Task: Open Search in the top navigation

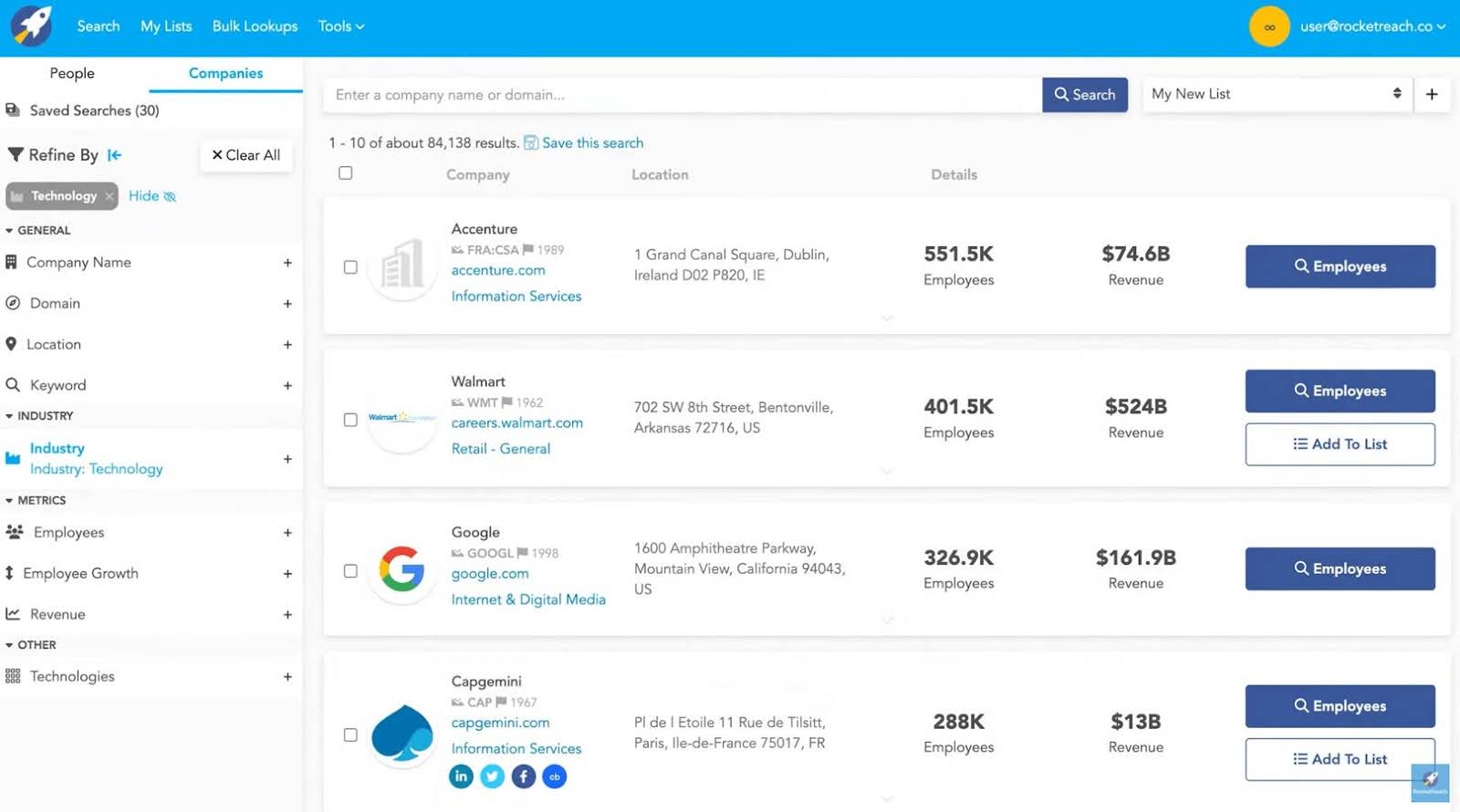Action: tap(99, 26)
